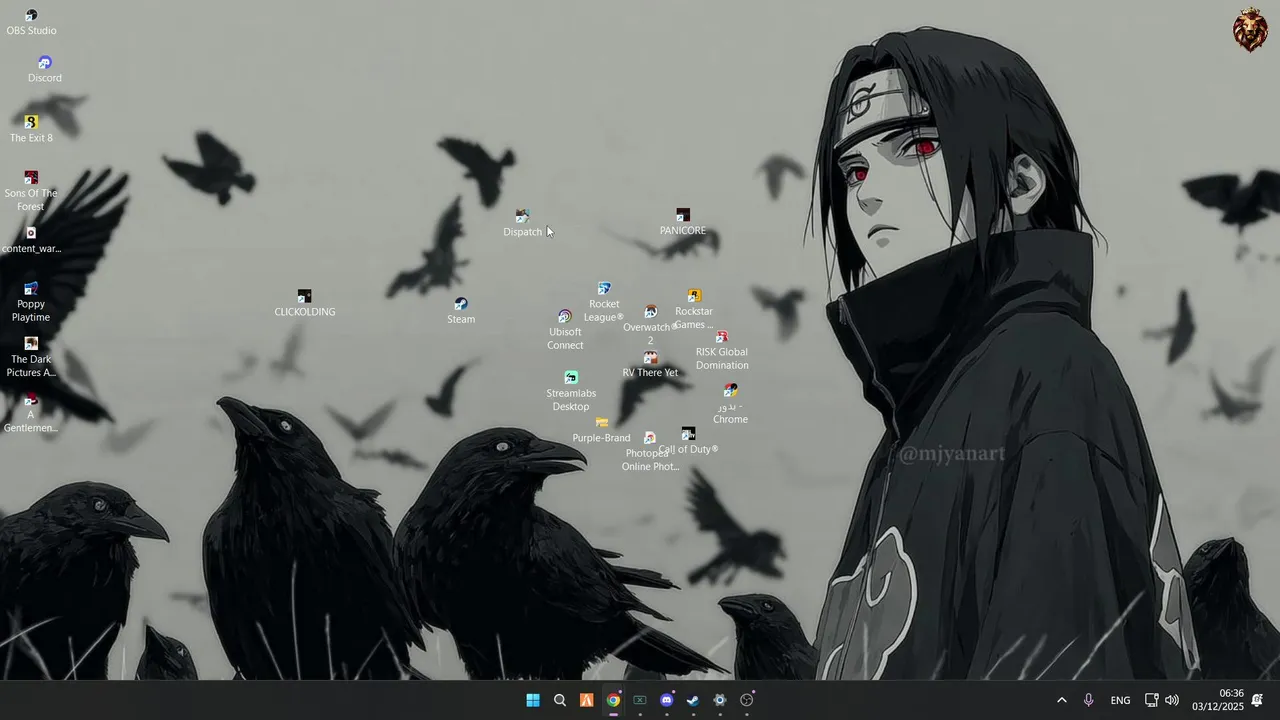Image resolution: width=1280 pixels, height=720 pixels.
Task: Select the Dispatch desktop shortcut
Action: pos(522,223)
